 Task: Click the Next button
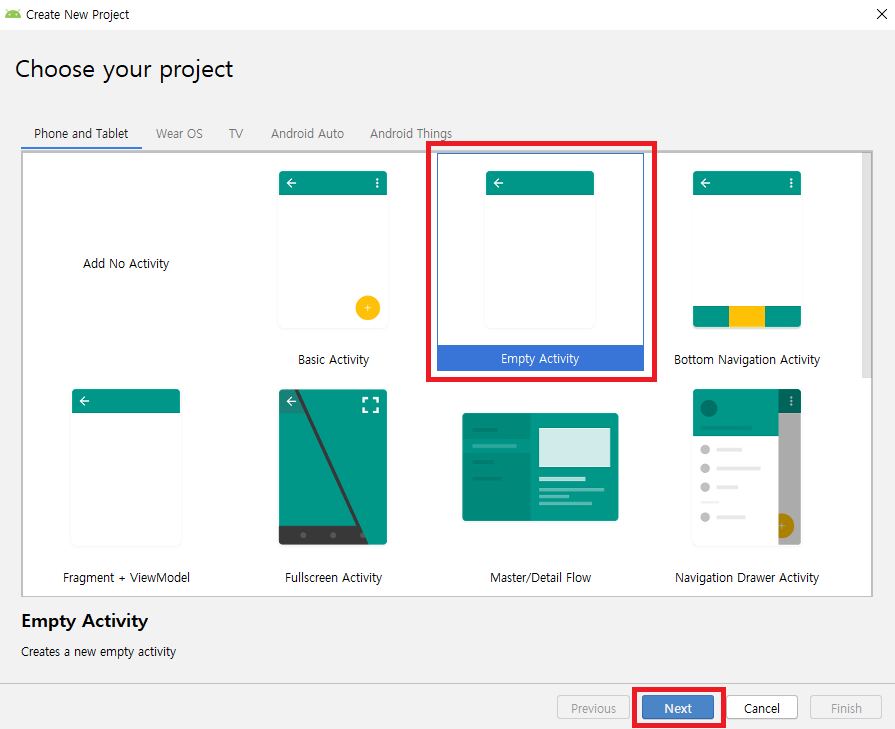678,708
